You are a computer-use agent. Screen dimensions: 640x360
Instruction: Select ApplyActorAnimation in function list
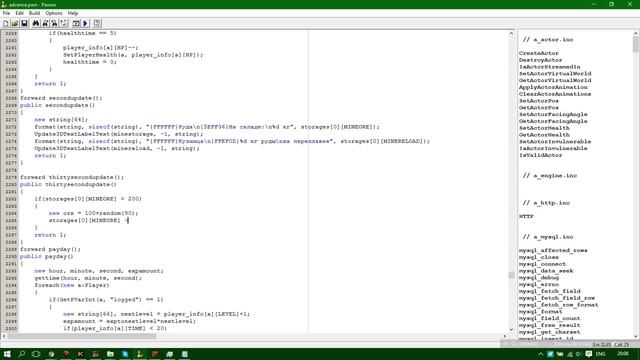pyautogui.click(x=553, y=87)
